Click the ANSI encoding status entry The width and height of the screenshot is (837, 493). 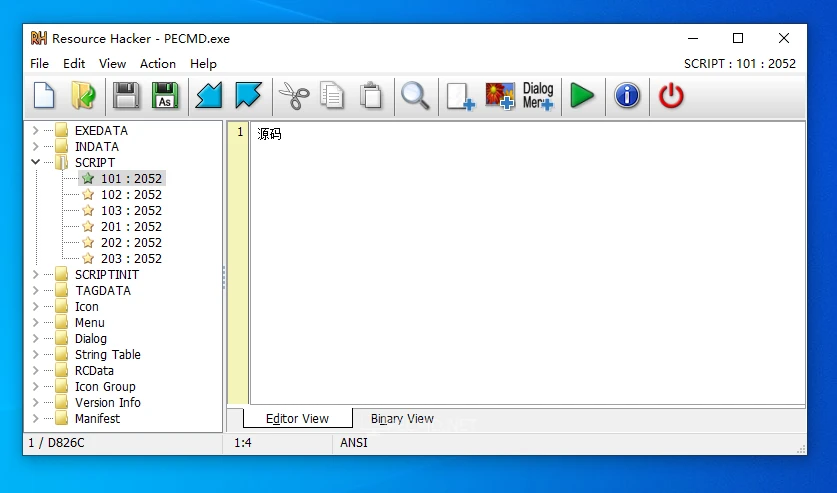(x=353, y=443)
